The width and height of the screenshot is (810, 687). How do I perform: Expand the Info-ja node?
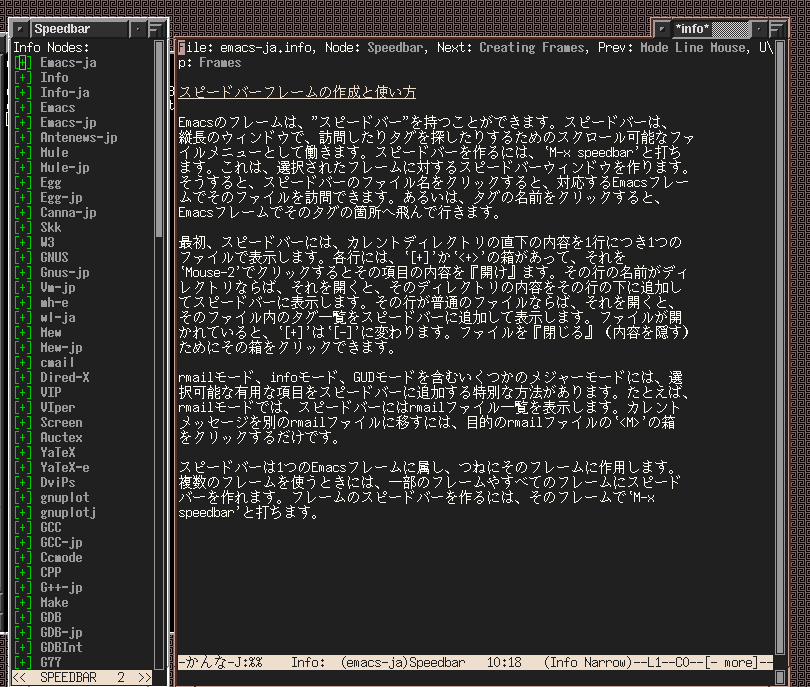click(x=23, y=92)
